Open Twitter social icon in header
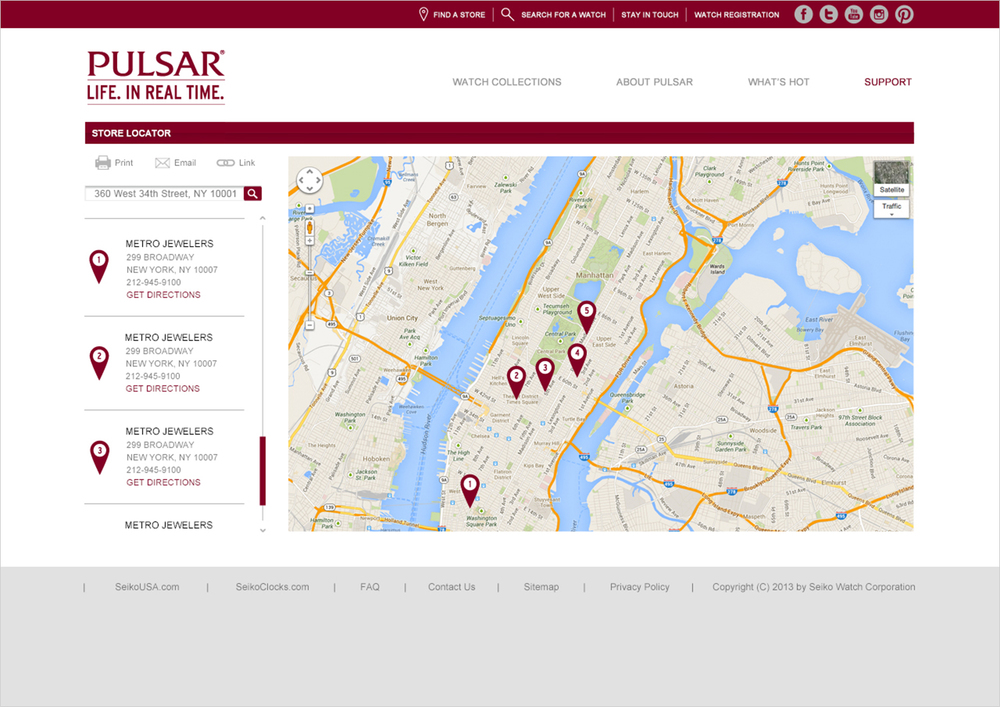This screenshot has width=1000, height=707. tap(828, 14)
